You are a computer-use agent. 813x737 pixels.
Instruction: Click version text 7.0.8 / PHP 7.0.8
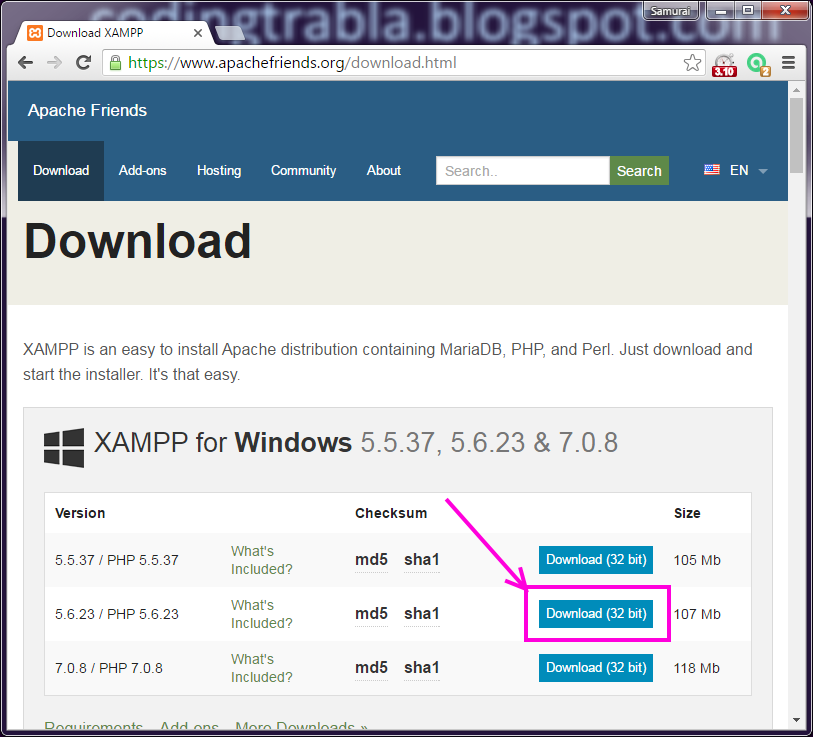(109, 669)
